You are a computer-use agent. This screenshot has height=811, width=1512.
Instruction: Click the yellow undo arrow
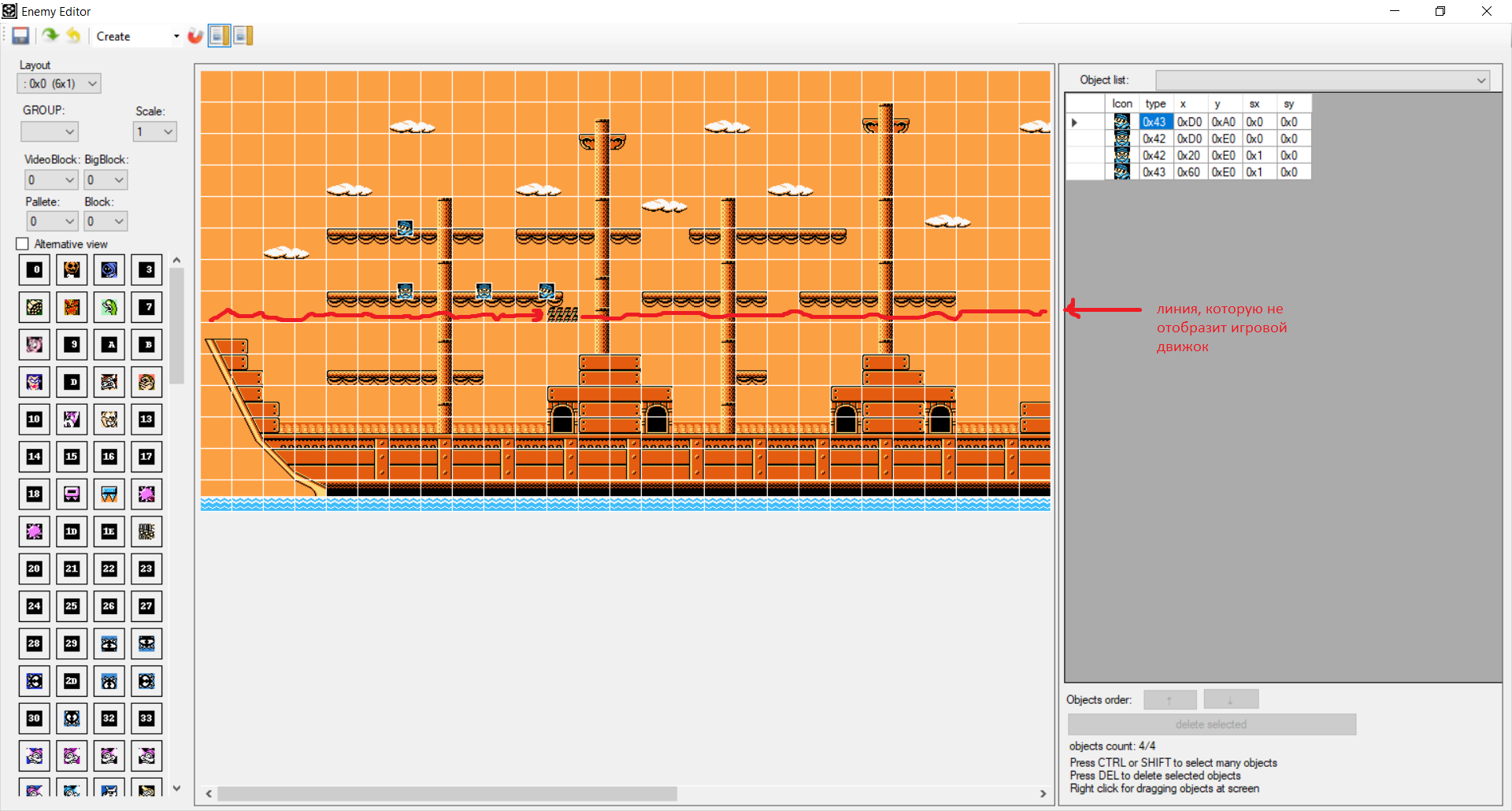pos(73,35)
